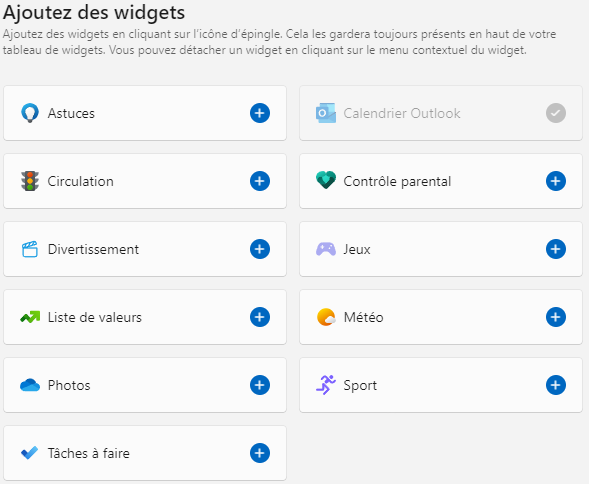Click the Jeux gamepad icon
Image resolution: width=589 pixels, height=484 pixels.
tap(326, 249)
